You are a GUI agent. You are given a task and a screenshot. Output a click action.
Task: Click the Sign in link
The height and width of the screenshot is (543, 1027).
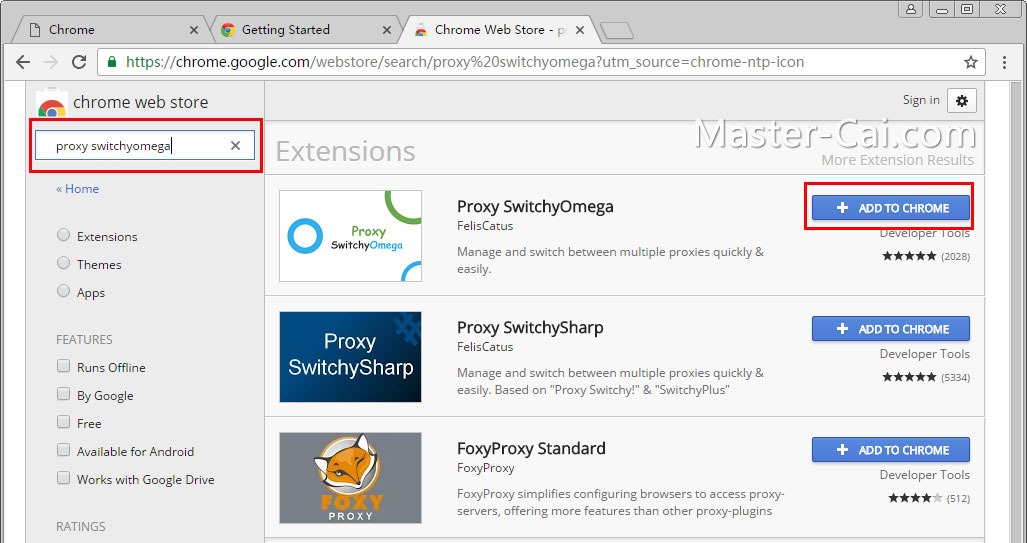921,100
